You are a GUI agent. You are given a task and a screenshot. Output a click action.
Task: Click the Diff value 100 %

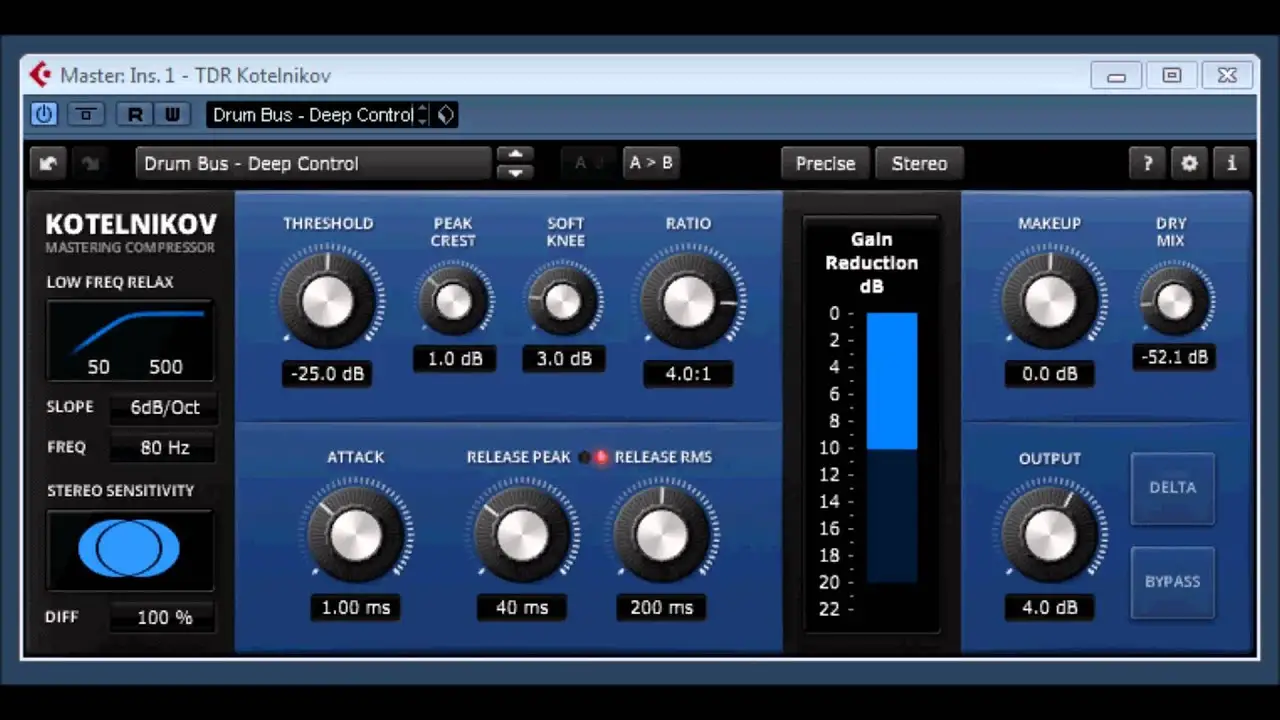tap(165, 617)
